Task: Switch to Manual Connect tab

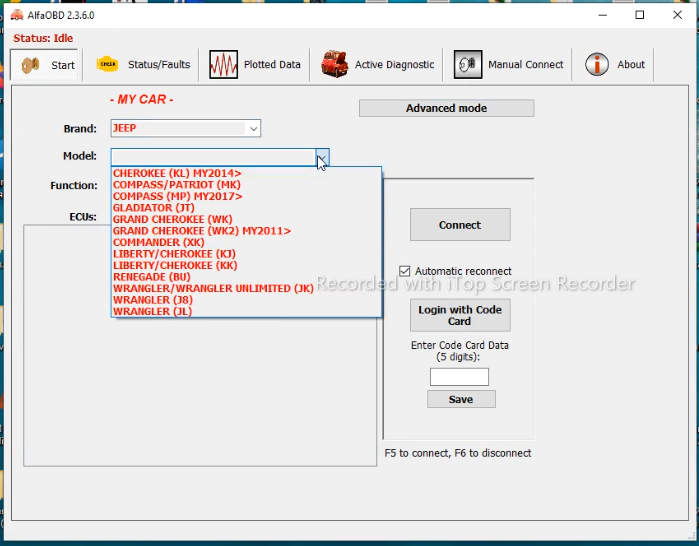Action: pyautogui.click(x=526, y=65)
